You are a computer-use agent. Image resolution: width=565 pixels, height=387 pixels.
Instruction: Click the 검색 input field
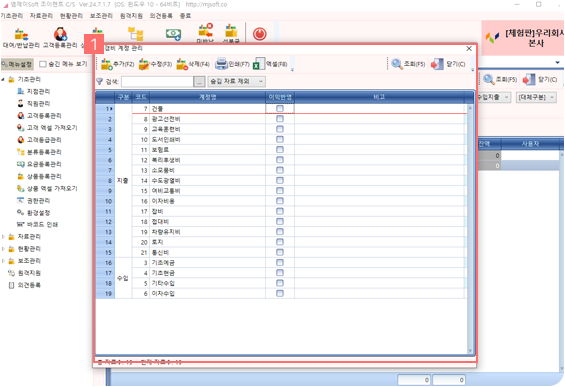pyautogui.click(x=157, y=81)
